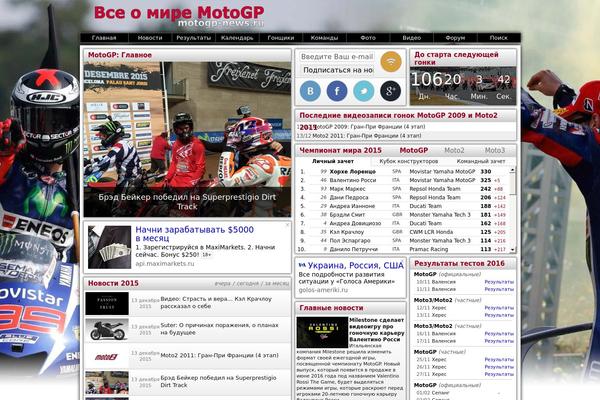Open the Twitter social icon
This screenshot has width=600, height=400.
364,91
